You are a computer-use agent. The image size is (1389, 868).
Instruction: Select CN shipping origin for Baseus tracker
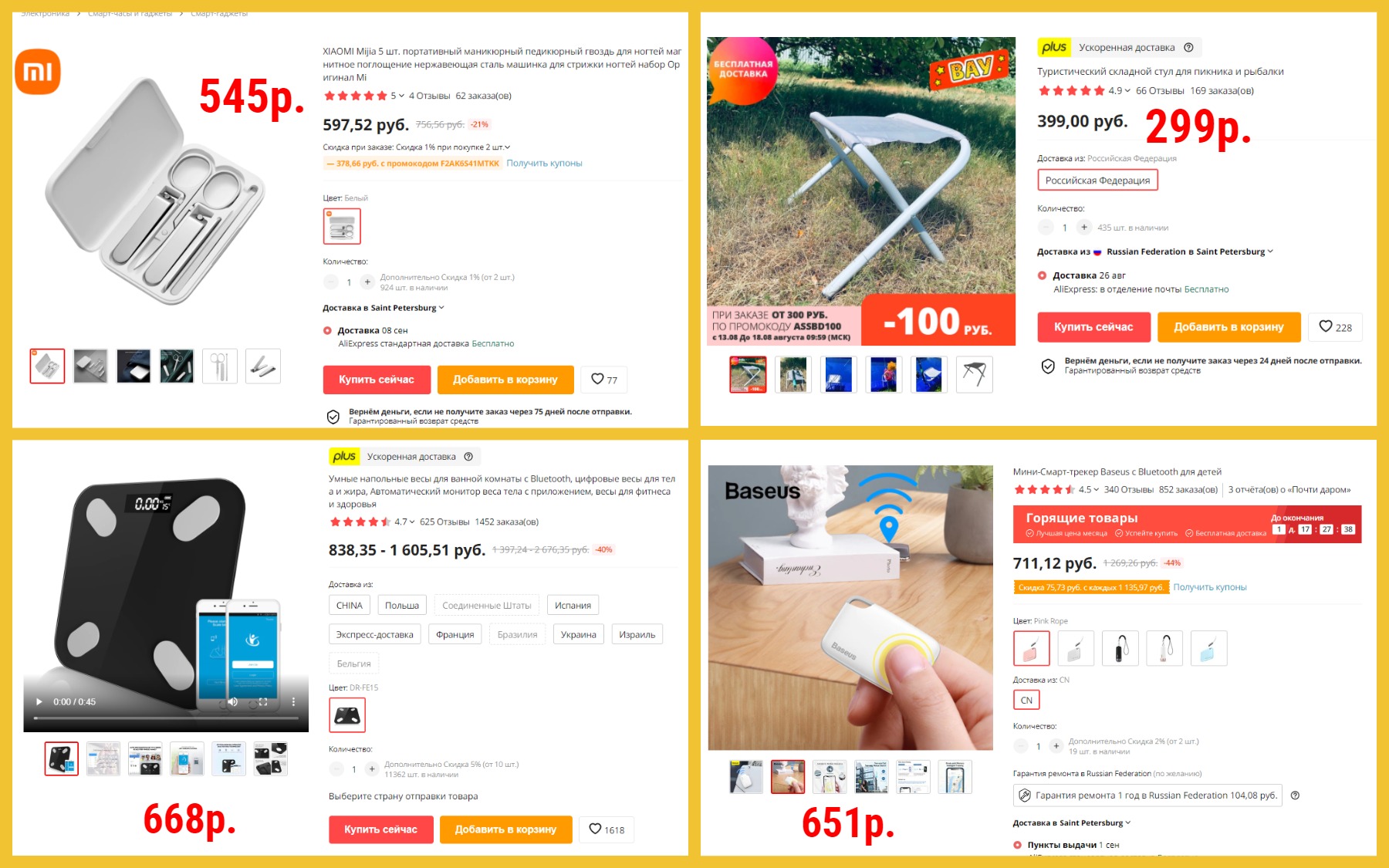[x=1026, y=701]
